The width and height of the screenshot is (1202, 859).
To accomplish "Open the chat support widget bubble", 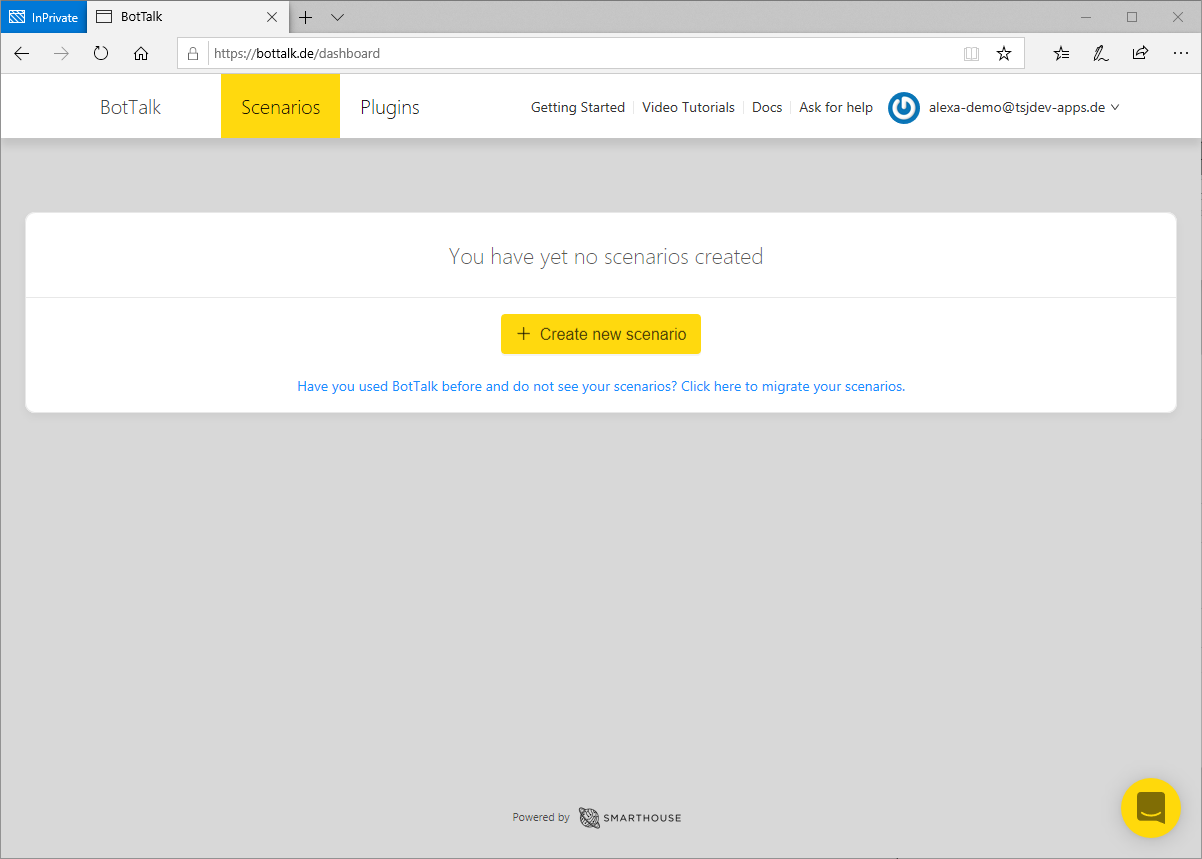I will 1151,807.
